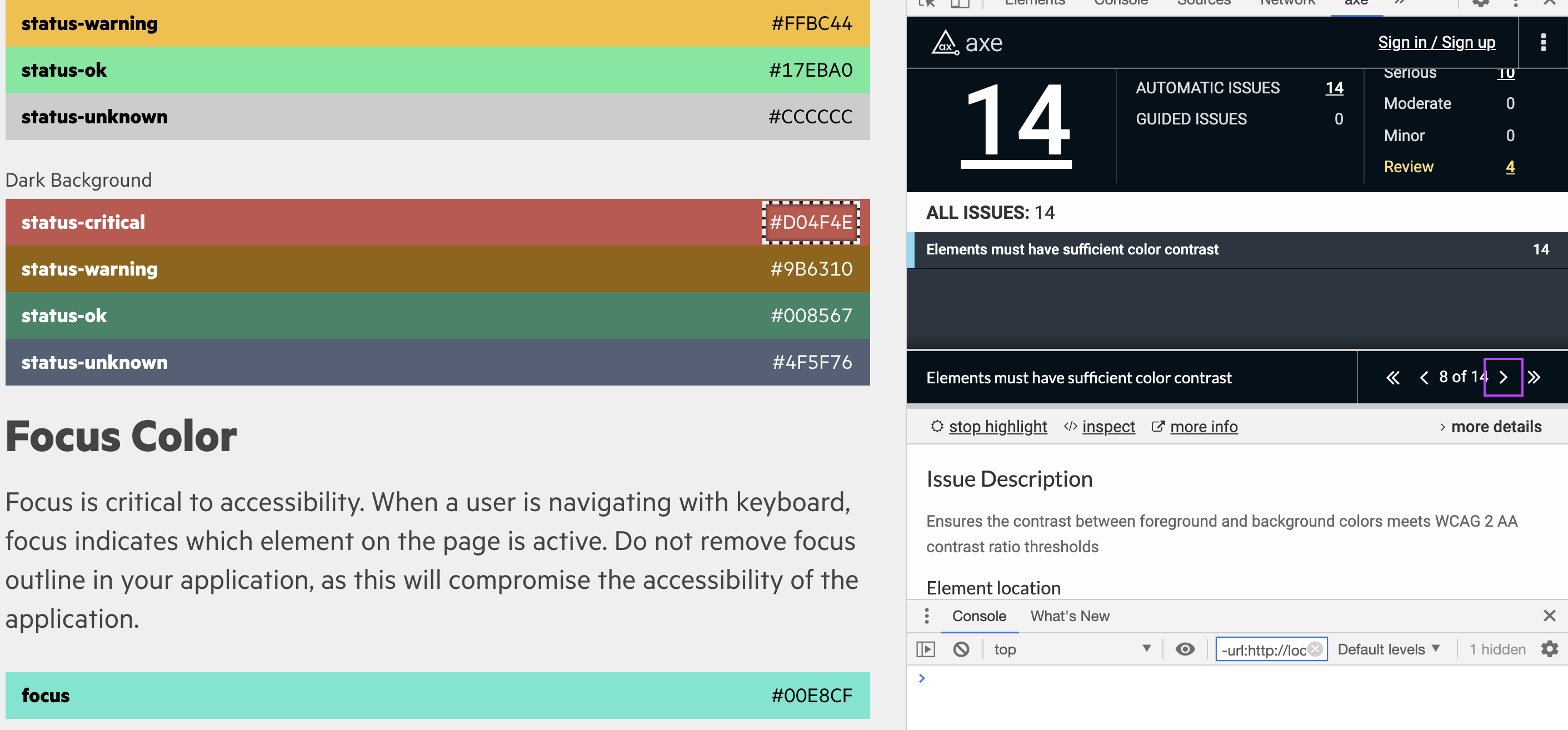The image size is (1568, 730).
Task: Select the inspect element tool
Action: [926, 3]
